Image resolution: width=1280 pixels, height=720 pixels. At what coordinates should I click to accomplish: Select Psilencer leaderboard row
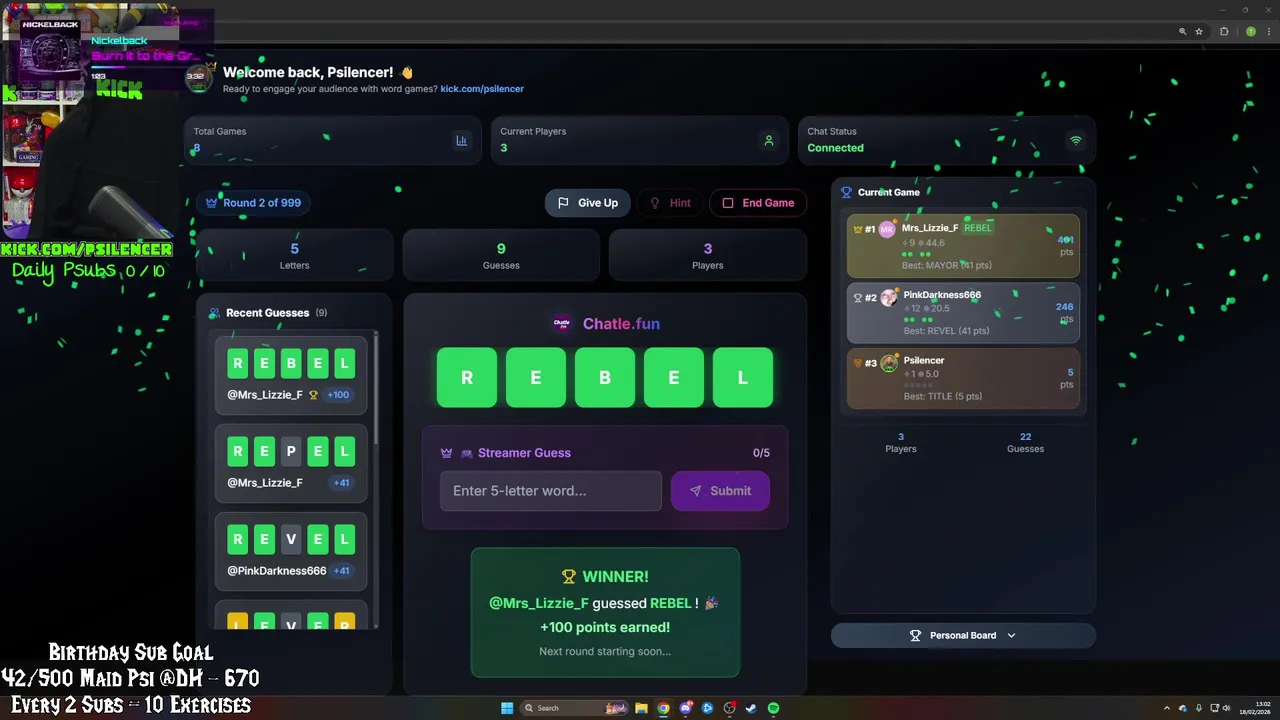pos(963,378)
